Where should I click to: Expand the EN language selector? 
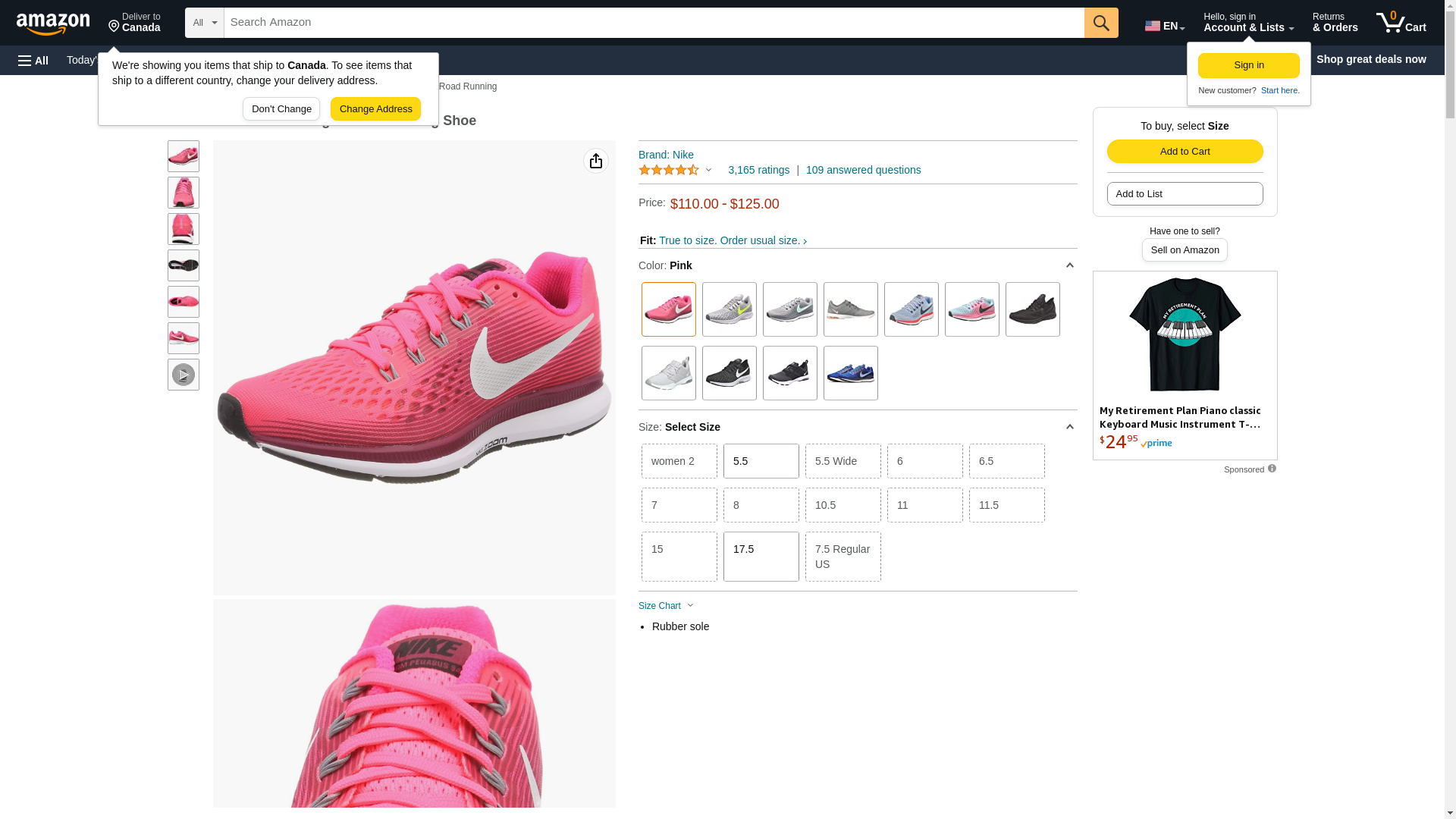point(1165,26)
